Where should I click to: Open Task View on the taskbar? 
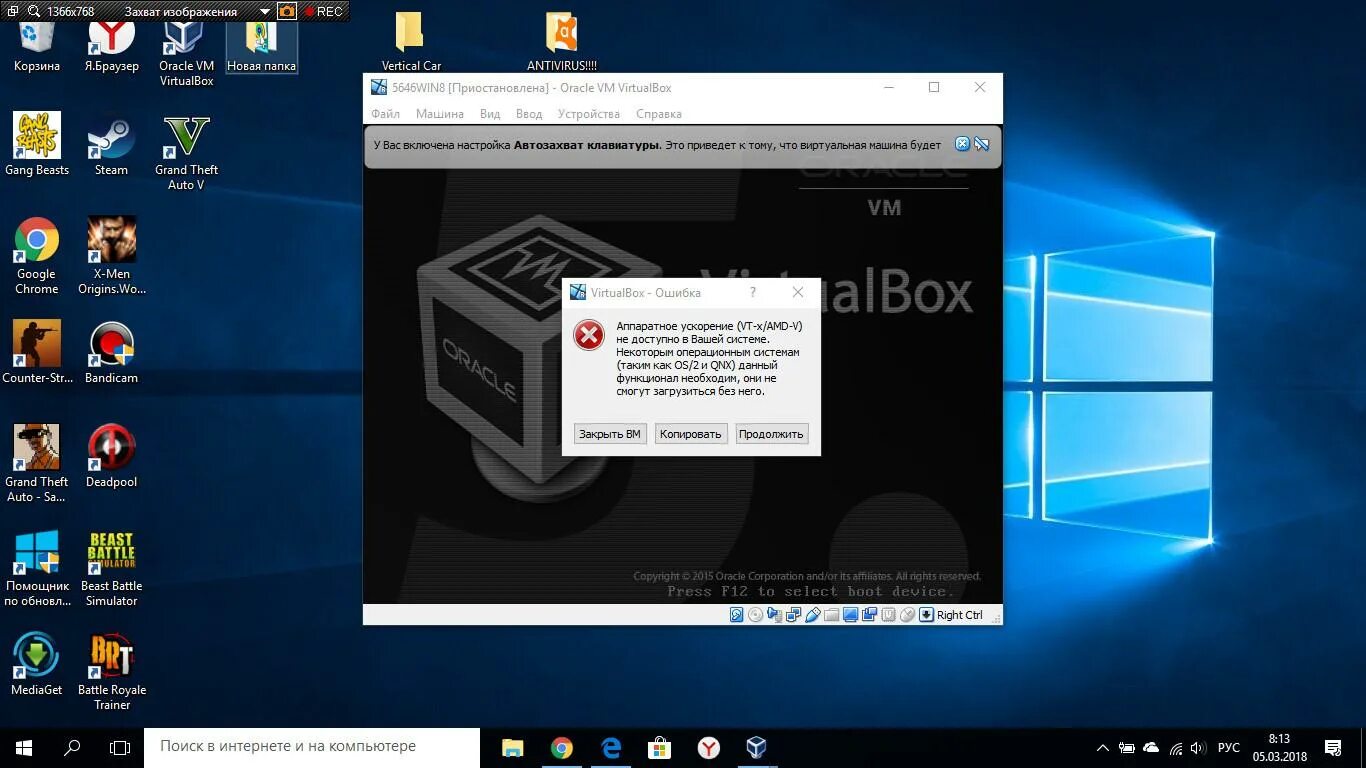coord(120,747)
